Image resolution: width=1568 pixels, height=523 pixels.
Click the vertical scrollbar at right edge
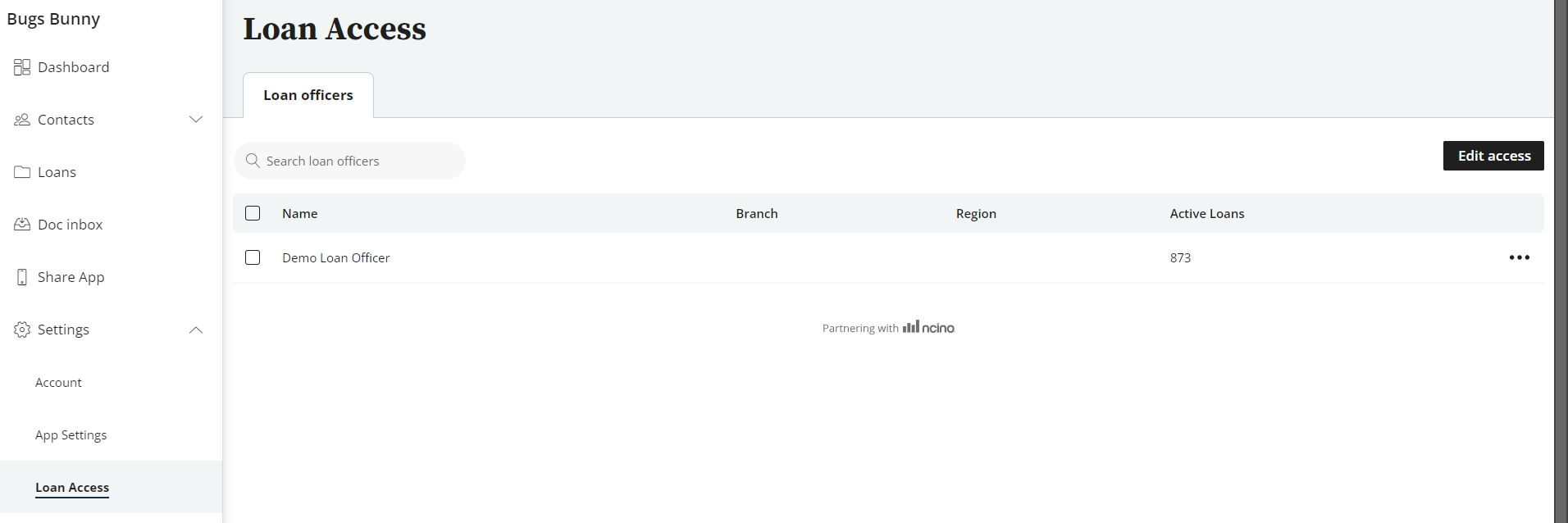pyautogui.click(x=1561, y=261)
